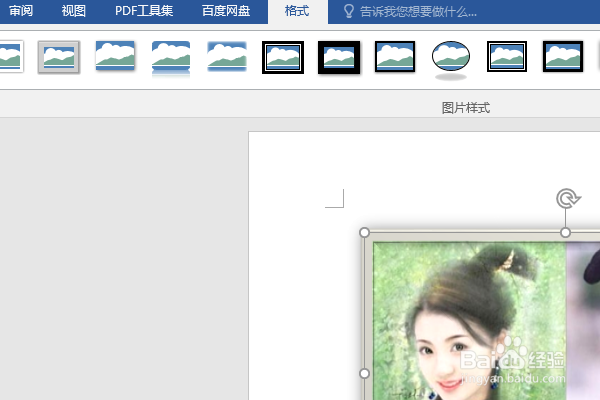Select the 格式 tab
Screen dimensions: 600x400
point(297,11)
